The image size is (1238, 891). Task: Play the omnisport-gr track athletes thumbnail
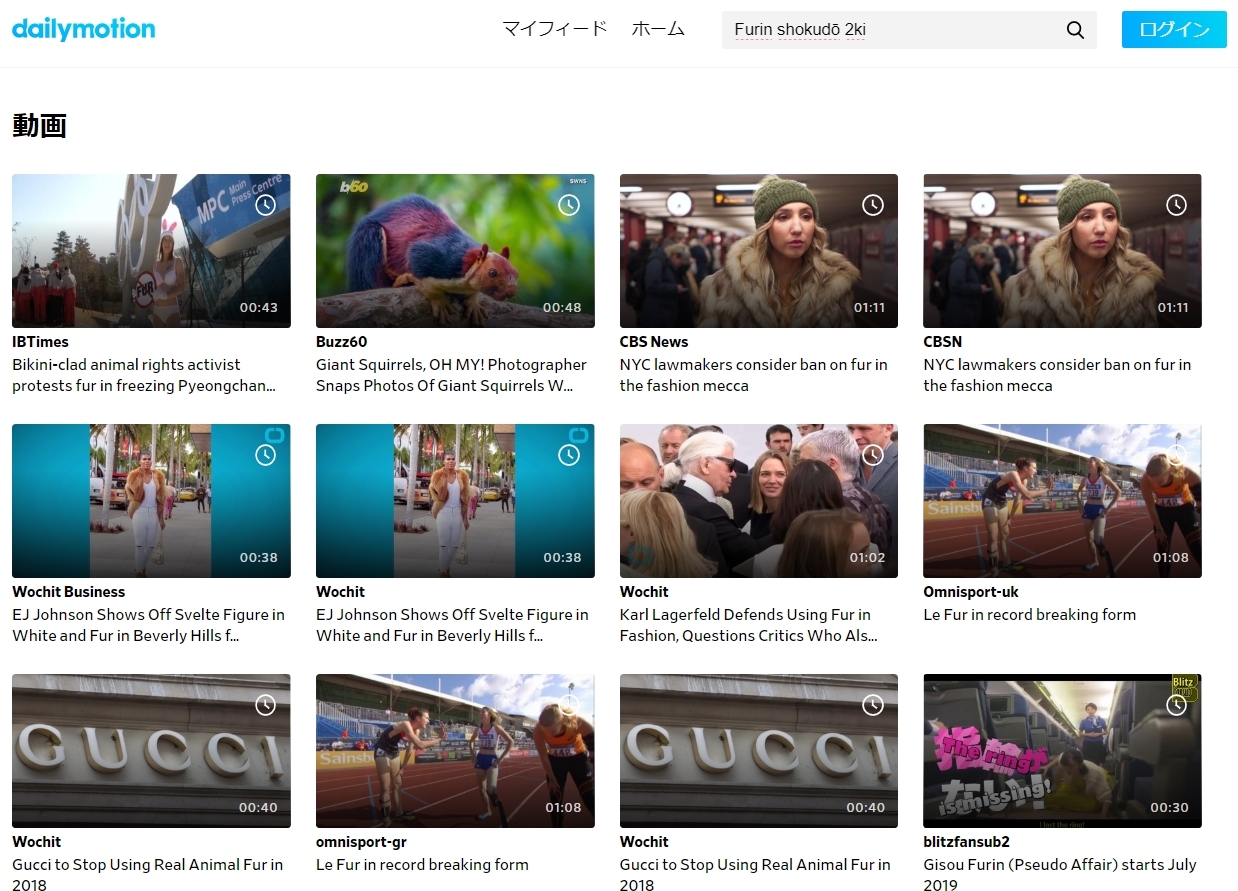tap(455, 751)
